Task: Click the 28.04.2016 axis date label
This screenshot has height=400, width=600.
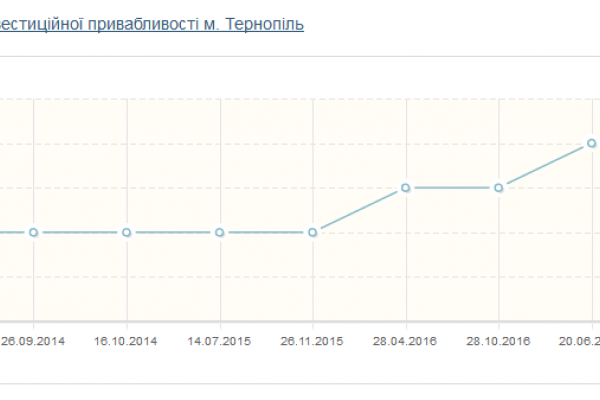Action: 405,341
